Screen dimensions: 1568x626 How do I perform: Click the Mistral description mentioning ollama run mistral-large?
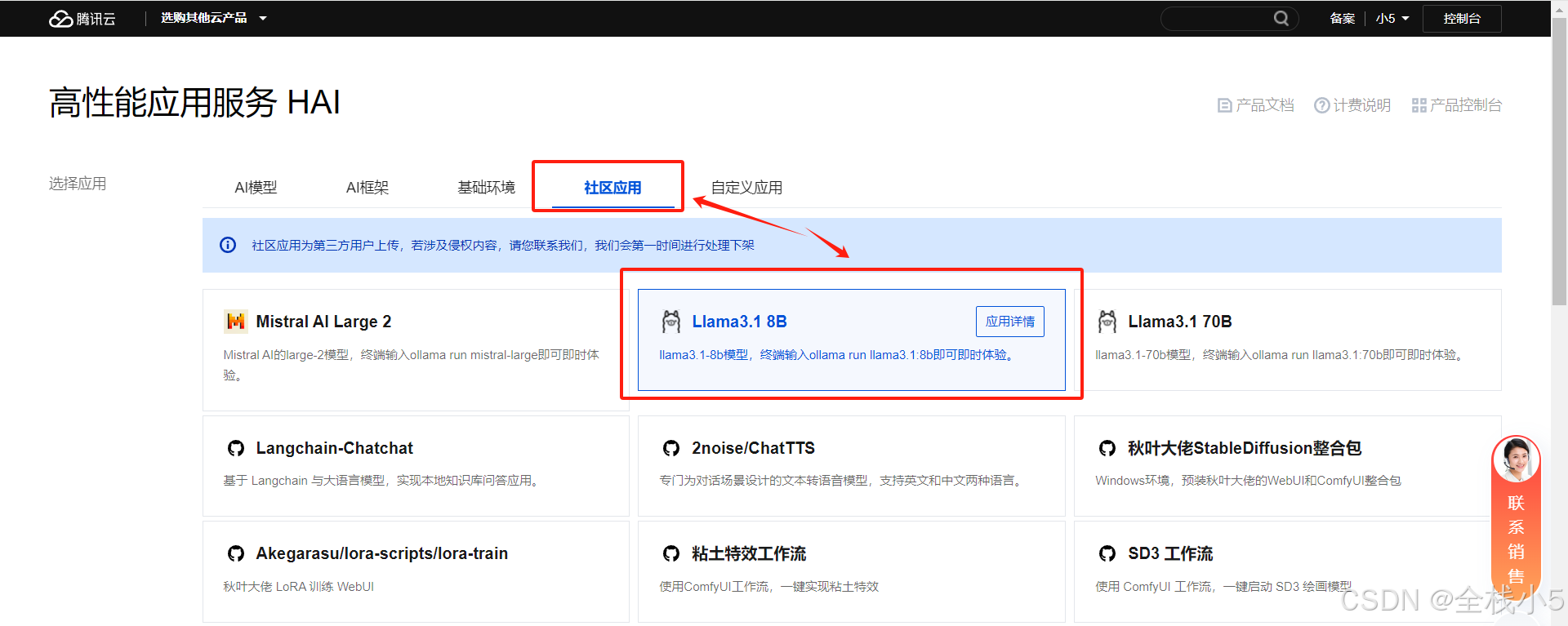(x=411, y=365)
